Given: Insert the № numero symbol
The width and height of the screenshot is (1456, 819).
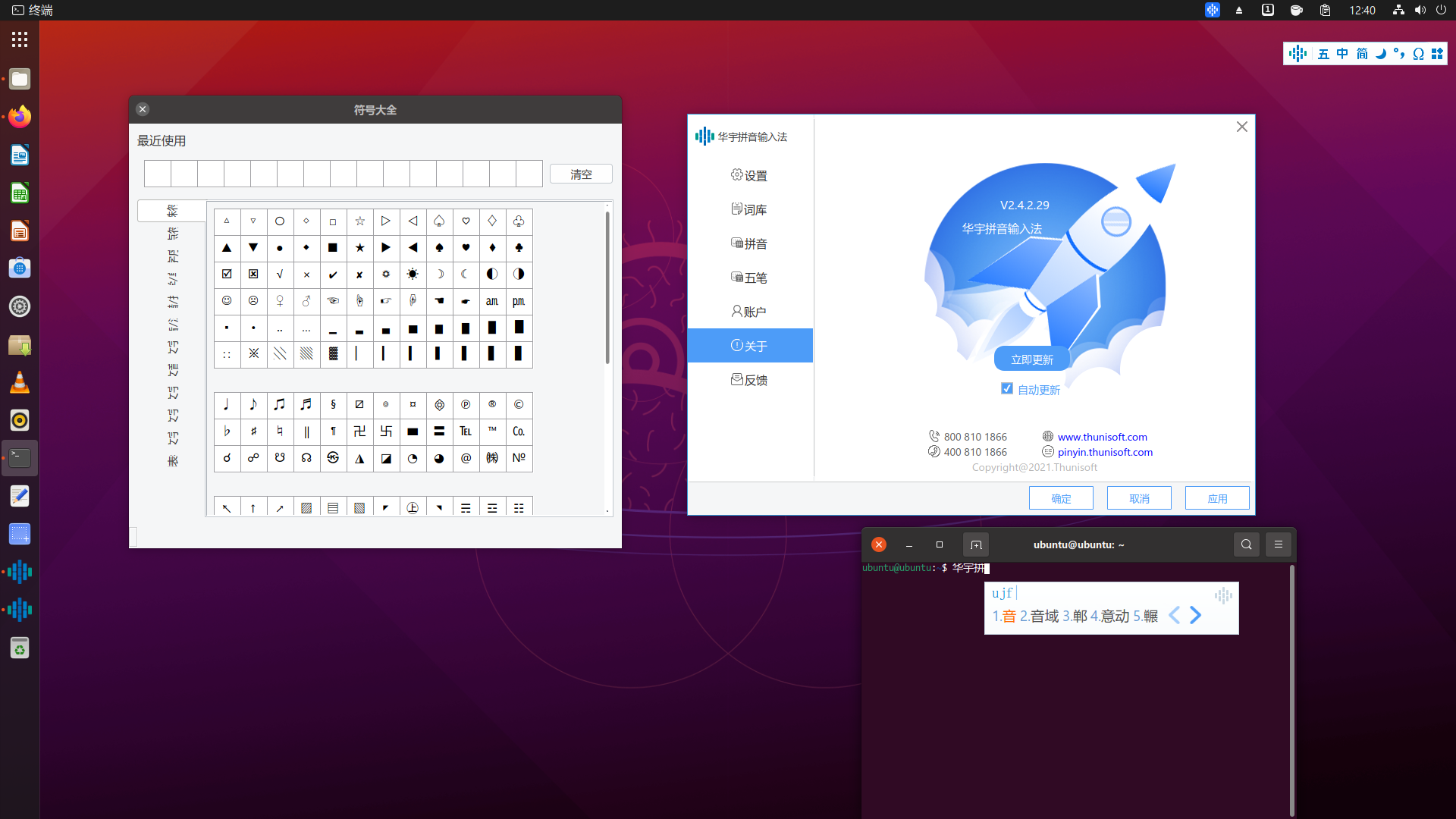Looking at the screenshot, I should (519, 458).
